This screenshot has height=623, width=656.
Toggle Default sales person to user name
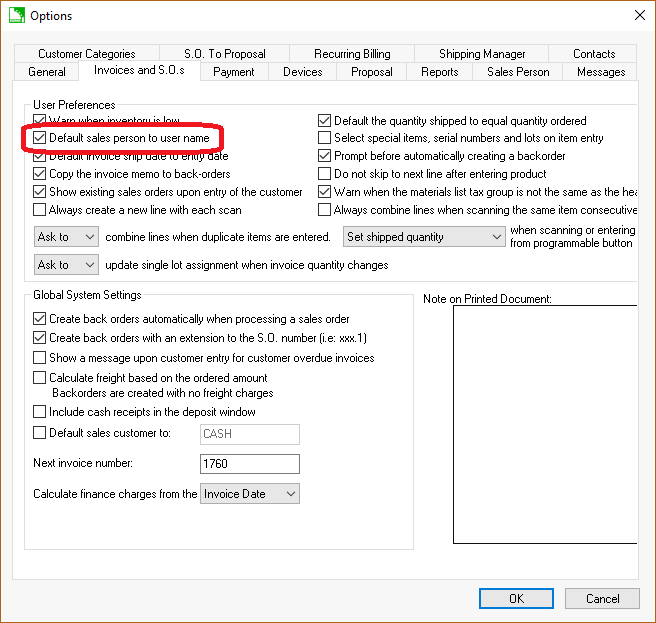coord(40,138)
